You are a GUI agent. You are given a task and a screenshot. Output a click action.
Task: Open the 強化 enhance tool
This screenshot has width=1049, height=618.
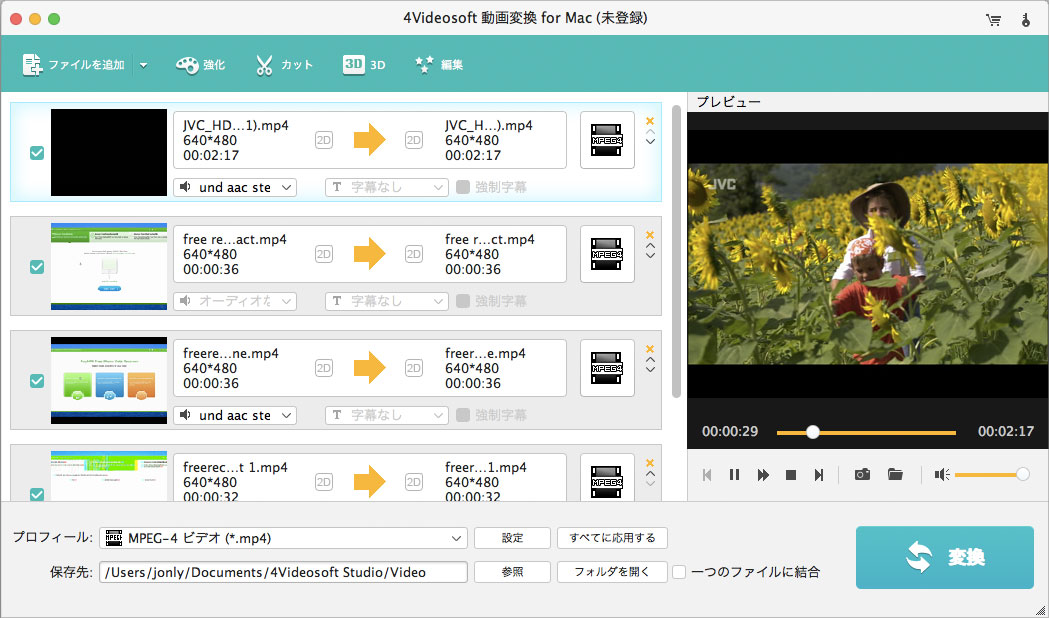point(200,65)
